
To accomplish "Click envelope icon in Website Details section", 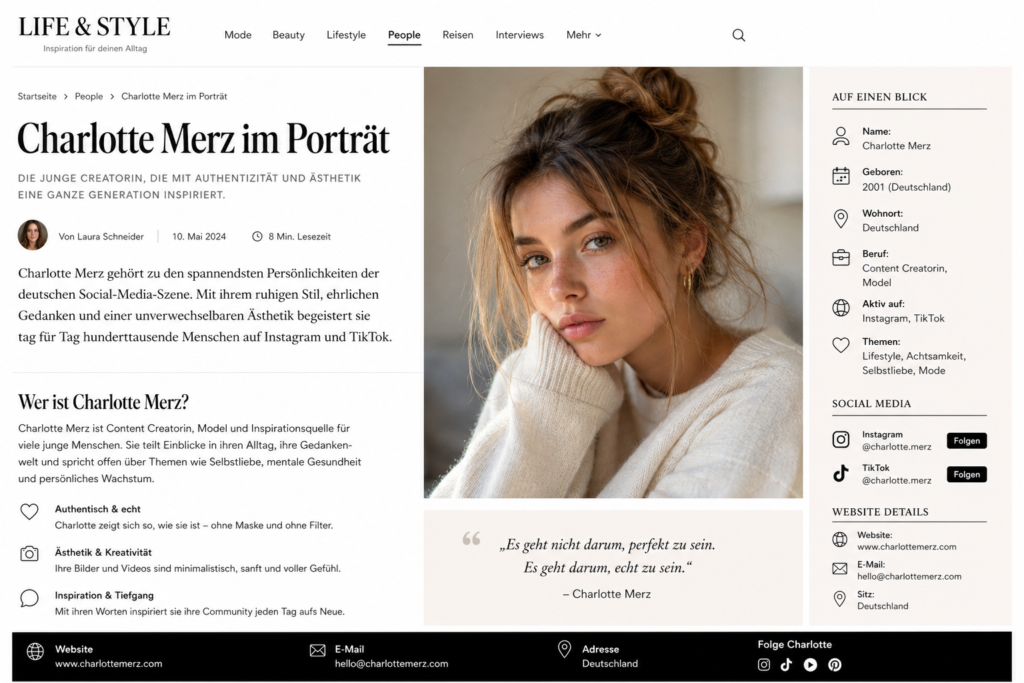I will tap(840, 569).
